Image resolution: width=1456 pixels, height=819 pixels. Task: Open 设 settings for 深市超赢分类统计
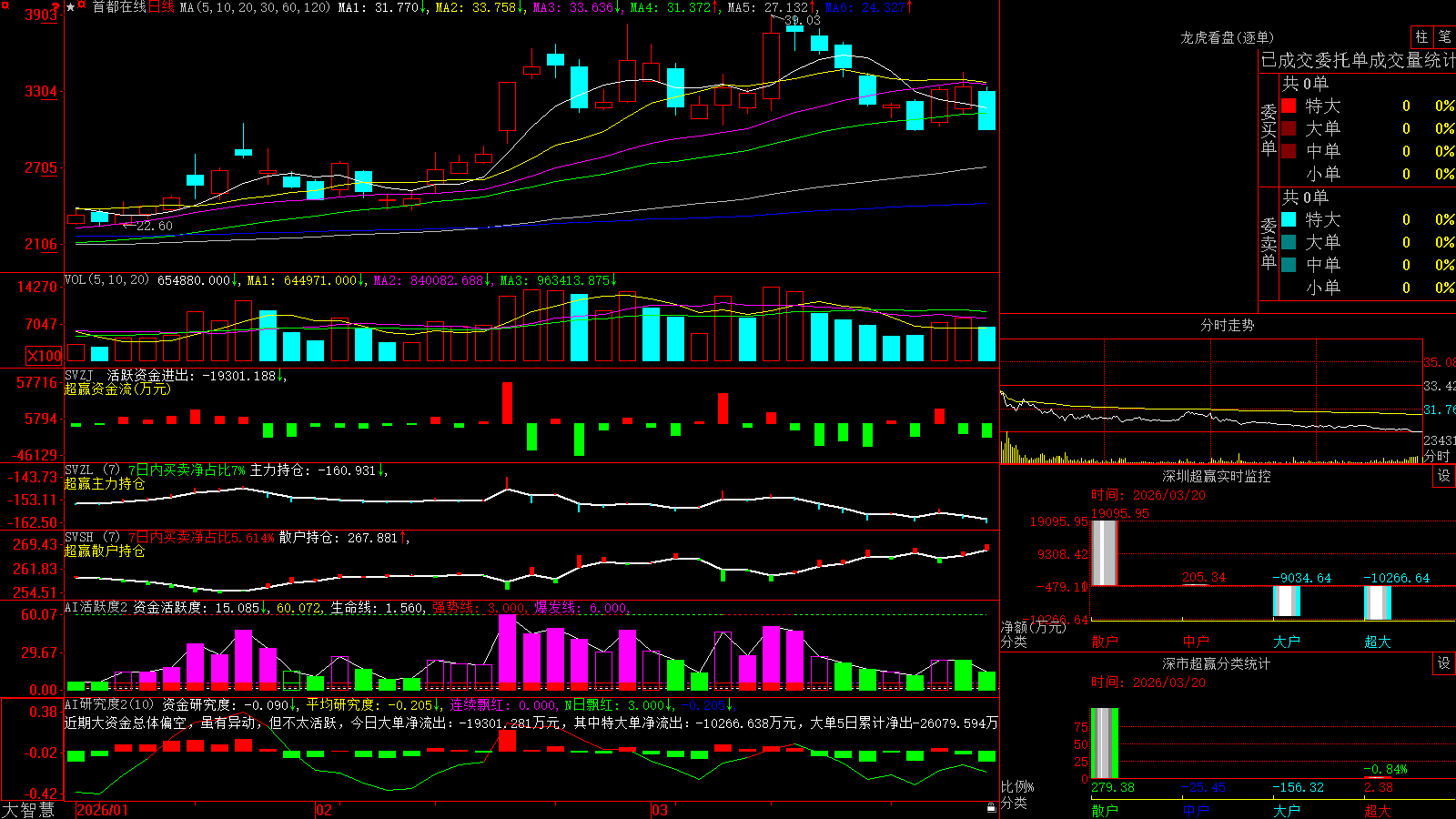click(x=1444, y=663)
